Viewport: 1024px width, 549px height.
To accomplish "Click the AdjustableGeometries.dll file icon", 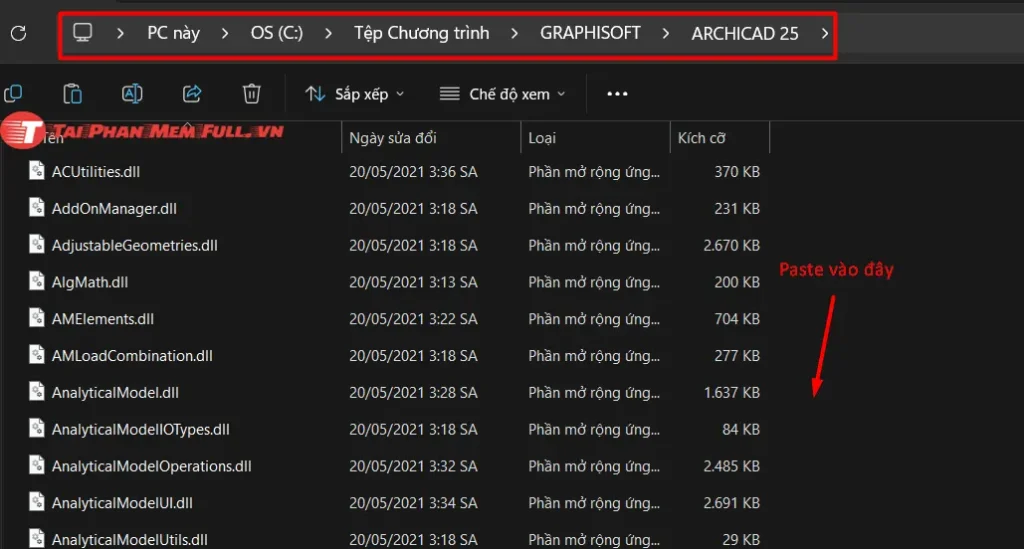I will click(x=37, y=245).
